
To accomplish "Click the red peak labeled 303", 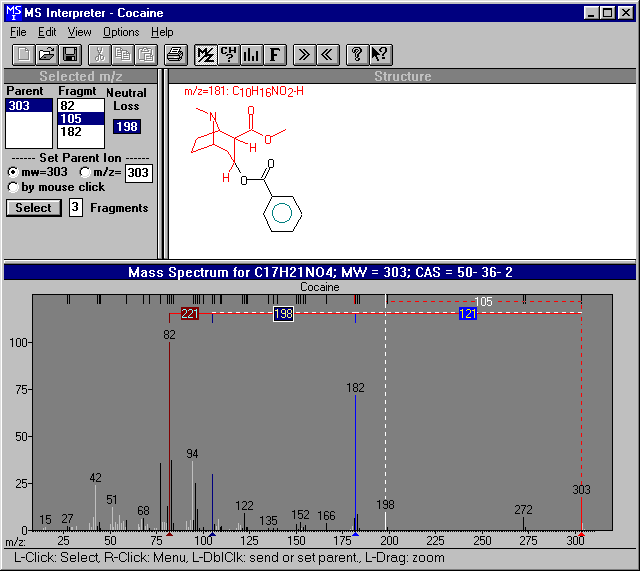I will 582,513.
